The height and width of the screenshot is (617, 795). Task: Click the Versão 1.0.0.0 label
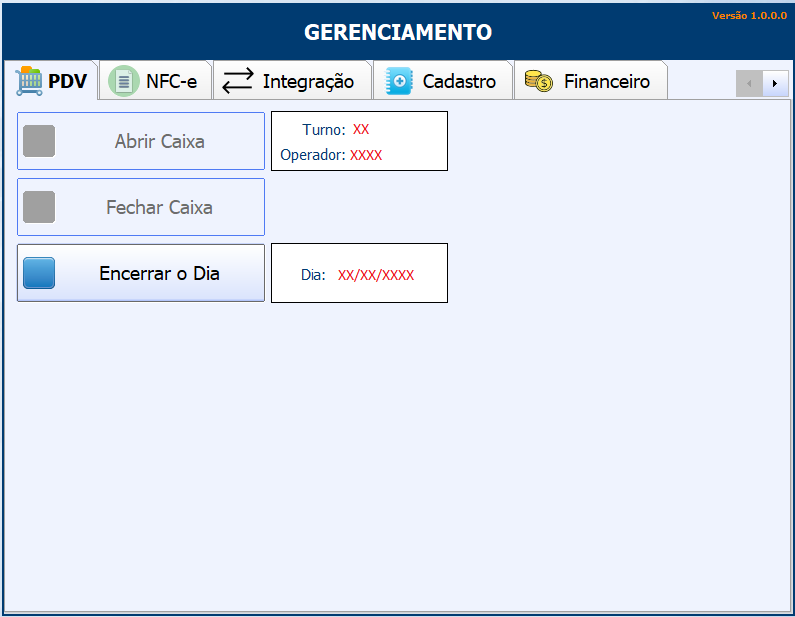click(x=749, y=16)
